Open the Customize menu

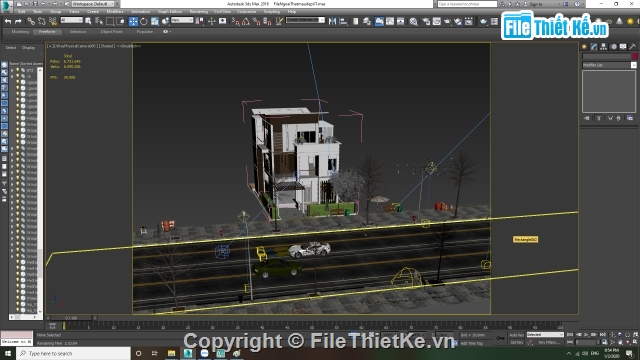coord(247,11)
